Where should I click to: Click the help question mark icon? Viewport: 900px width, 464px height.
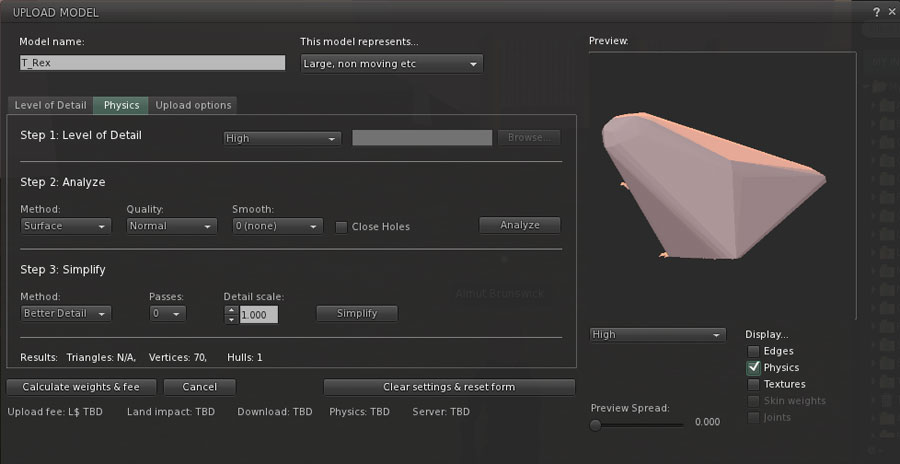(x=876, y=11)
